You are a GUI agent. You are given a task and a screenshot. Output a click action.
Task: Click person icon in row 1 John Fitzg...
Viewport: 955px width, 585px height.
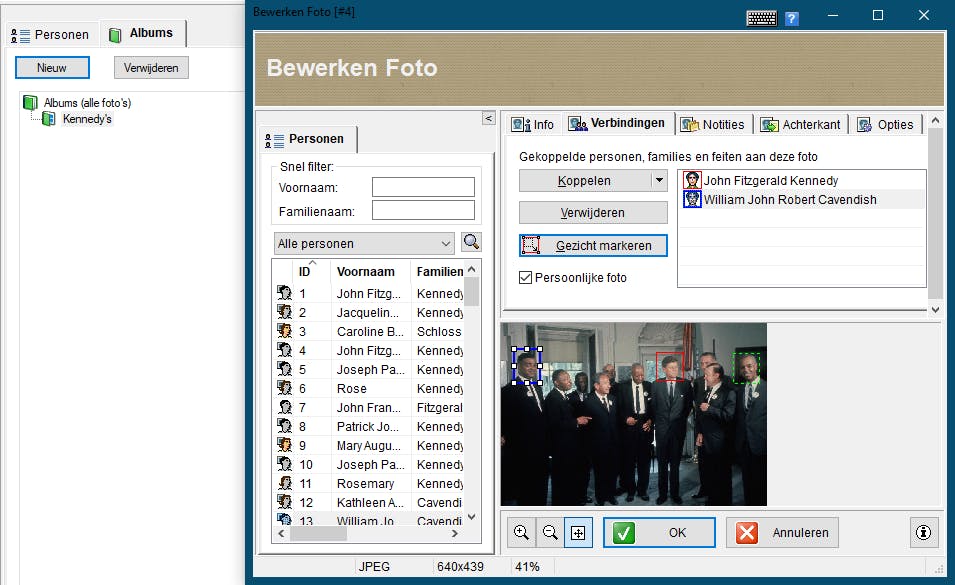284,293
